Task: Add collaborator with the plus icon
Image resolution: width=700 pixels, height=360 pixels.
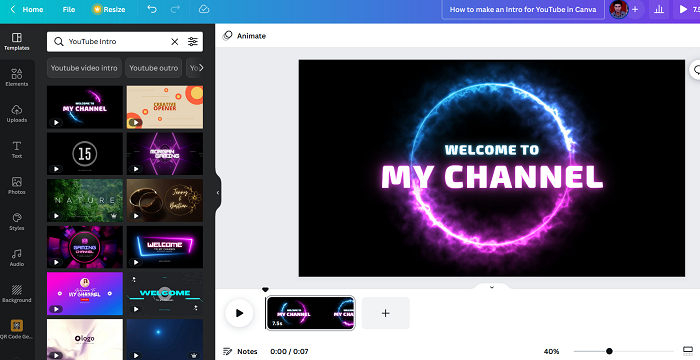Action: (x=635, y=9)
